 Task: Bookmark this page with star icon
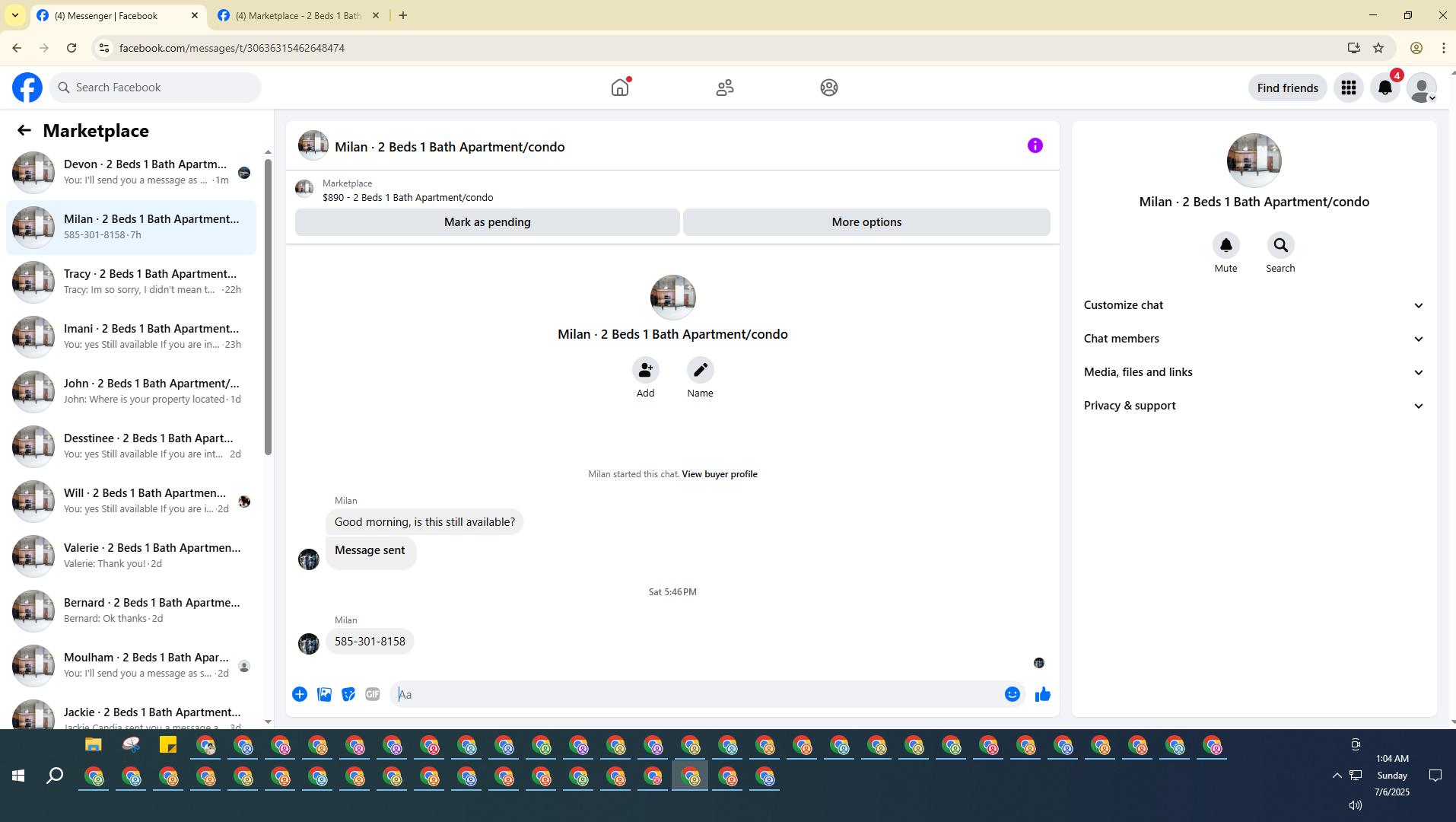tap(1378, 48)
